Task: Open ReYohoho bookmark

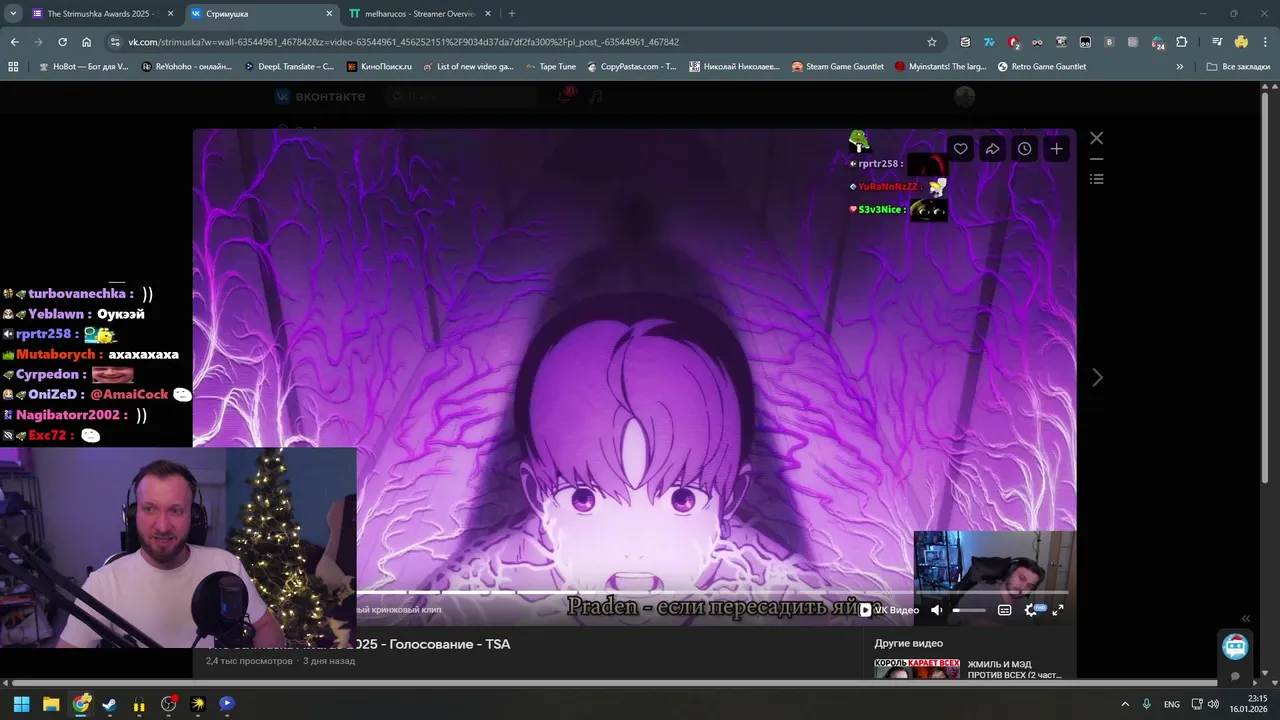Action: pyautogui.click(x=186, y=67)
